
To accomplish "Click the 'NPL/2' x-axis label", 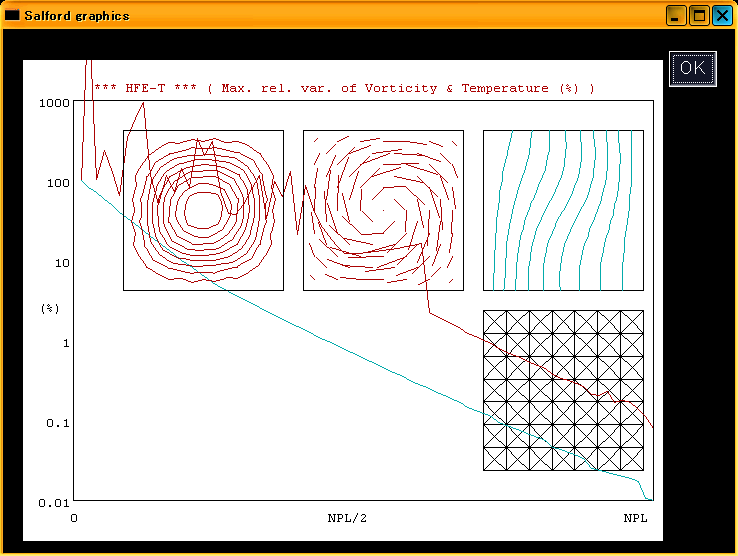I will [347, 518].
